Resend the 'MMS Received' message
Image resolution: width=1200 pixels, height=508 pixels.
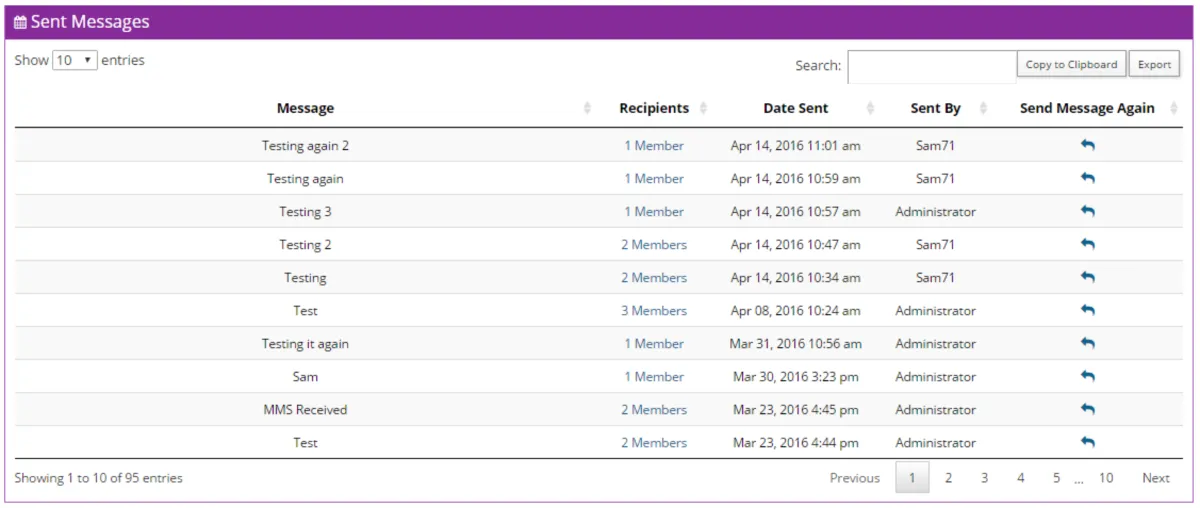[1087, 409]
